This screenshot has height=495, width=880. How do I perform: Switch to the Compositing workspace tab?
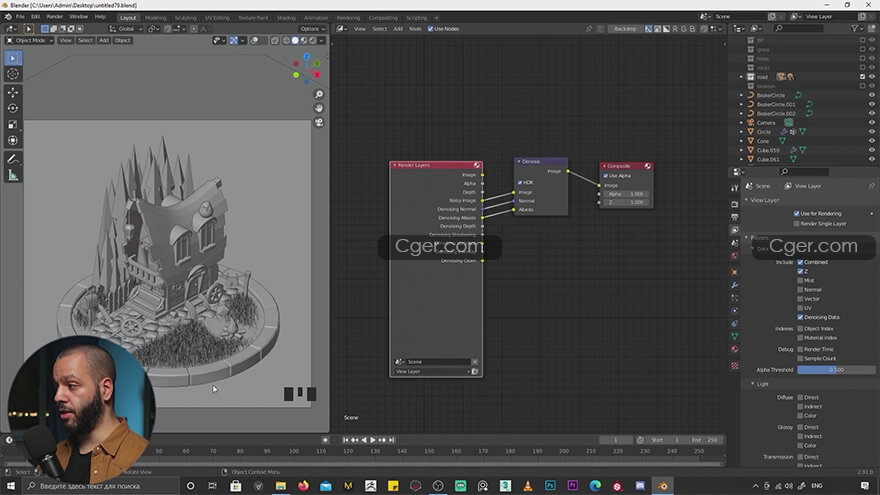pyautogui.click(x=383, y=17)
